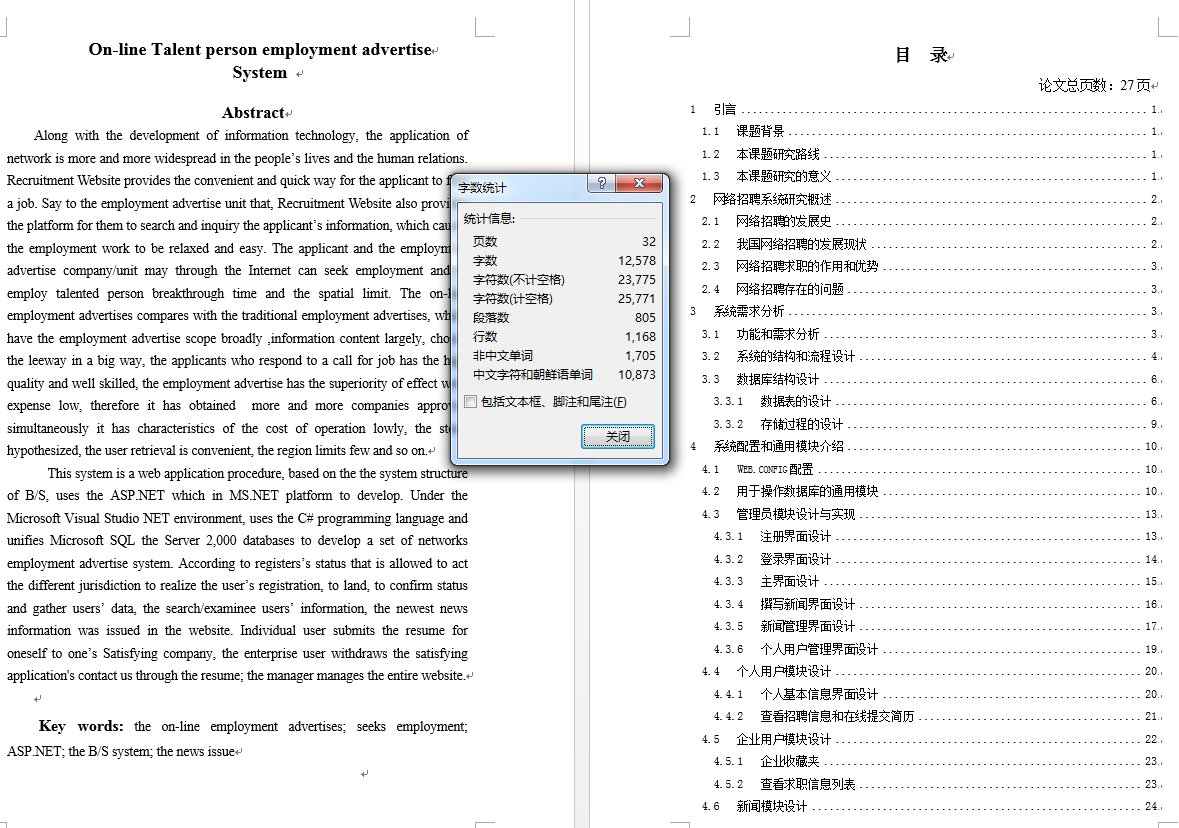Click contents entry 2.3 网络招聘求职的作用和优势
1179x828 pixels.
[x=932, y=266]
